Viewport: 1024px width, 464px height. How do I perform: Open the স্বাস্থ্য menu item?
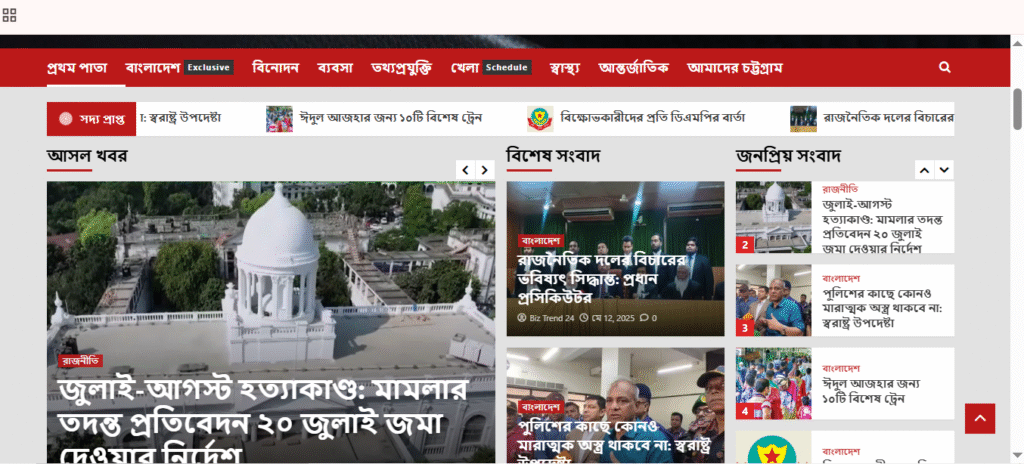click(x=565, y=67)
